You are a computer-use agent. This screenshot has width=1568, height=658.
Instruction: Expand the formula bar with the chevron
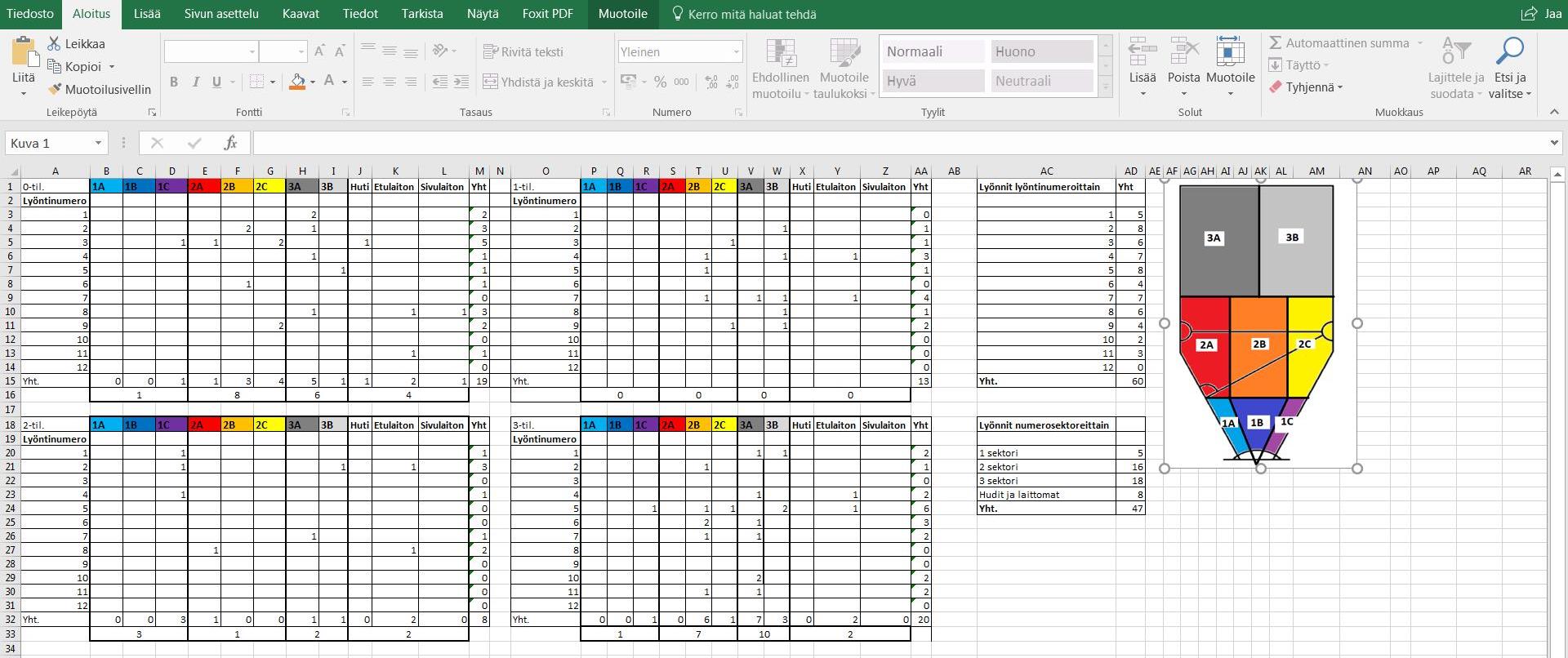click(x=1553, y=143)
